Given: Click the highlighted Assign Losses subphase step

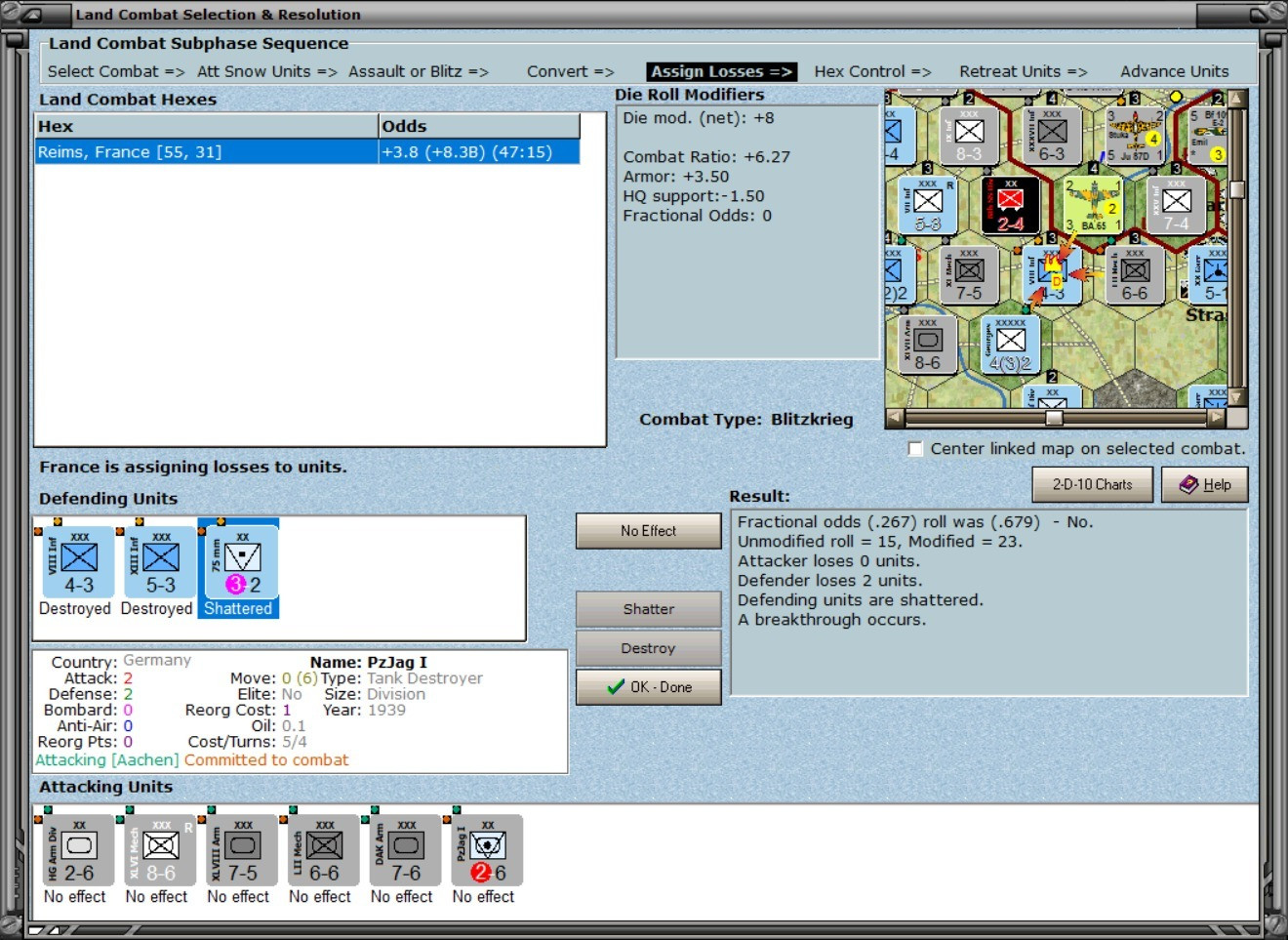Looking at the screenshot, I should pos(722,71).
